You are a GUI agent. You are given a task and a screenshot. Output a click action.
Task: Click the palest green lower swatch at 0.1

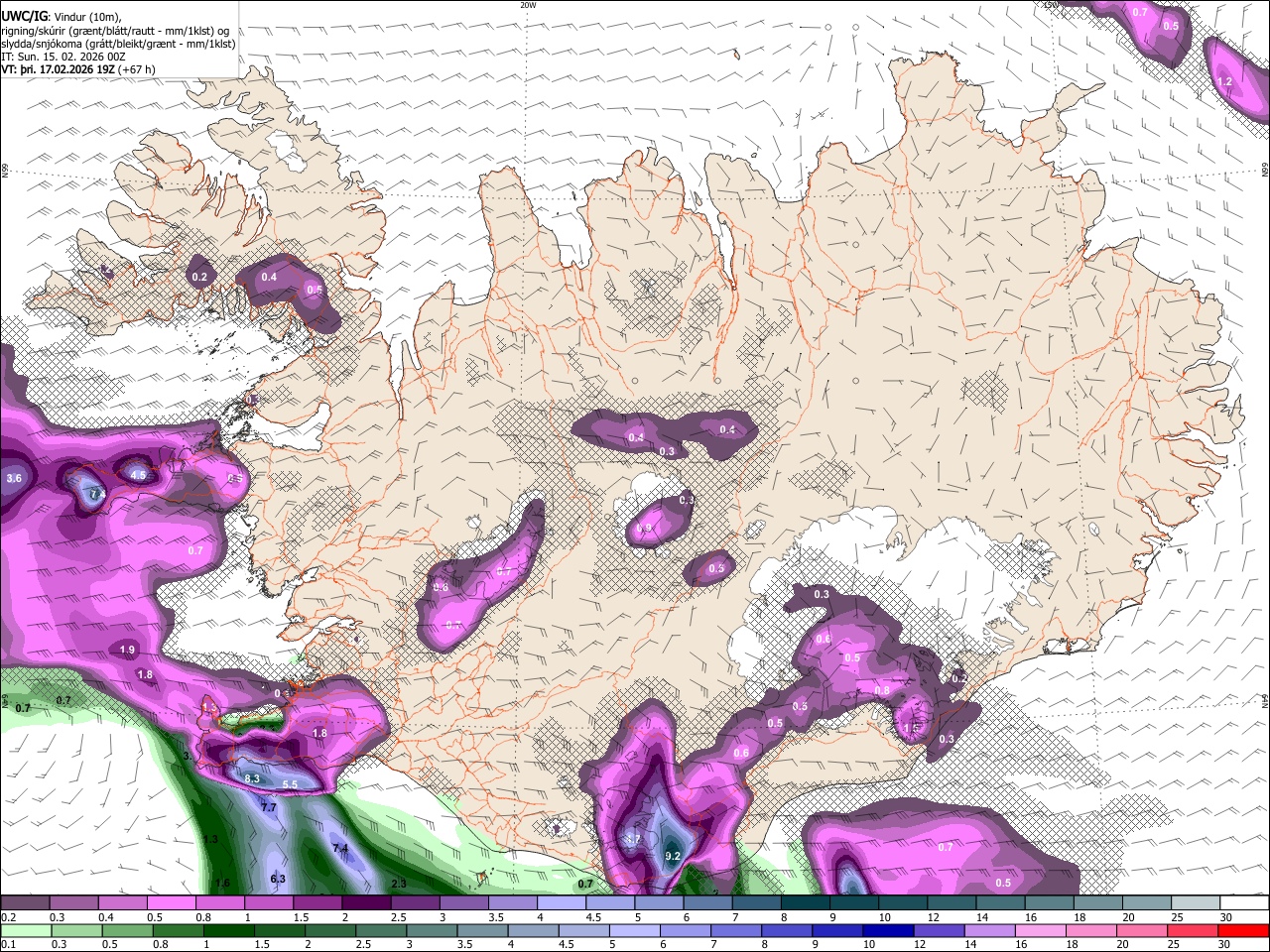pos(25,930)
